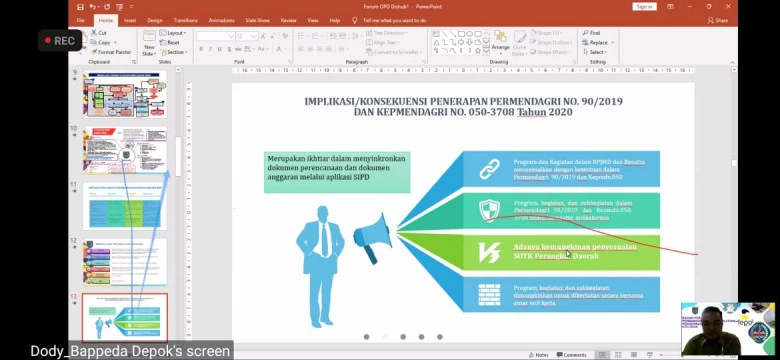Click the Share button

tap(718, 20)
